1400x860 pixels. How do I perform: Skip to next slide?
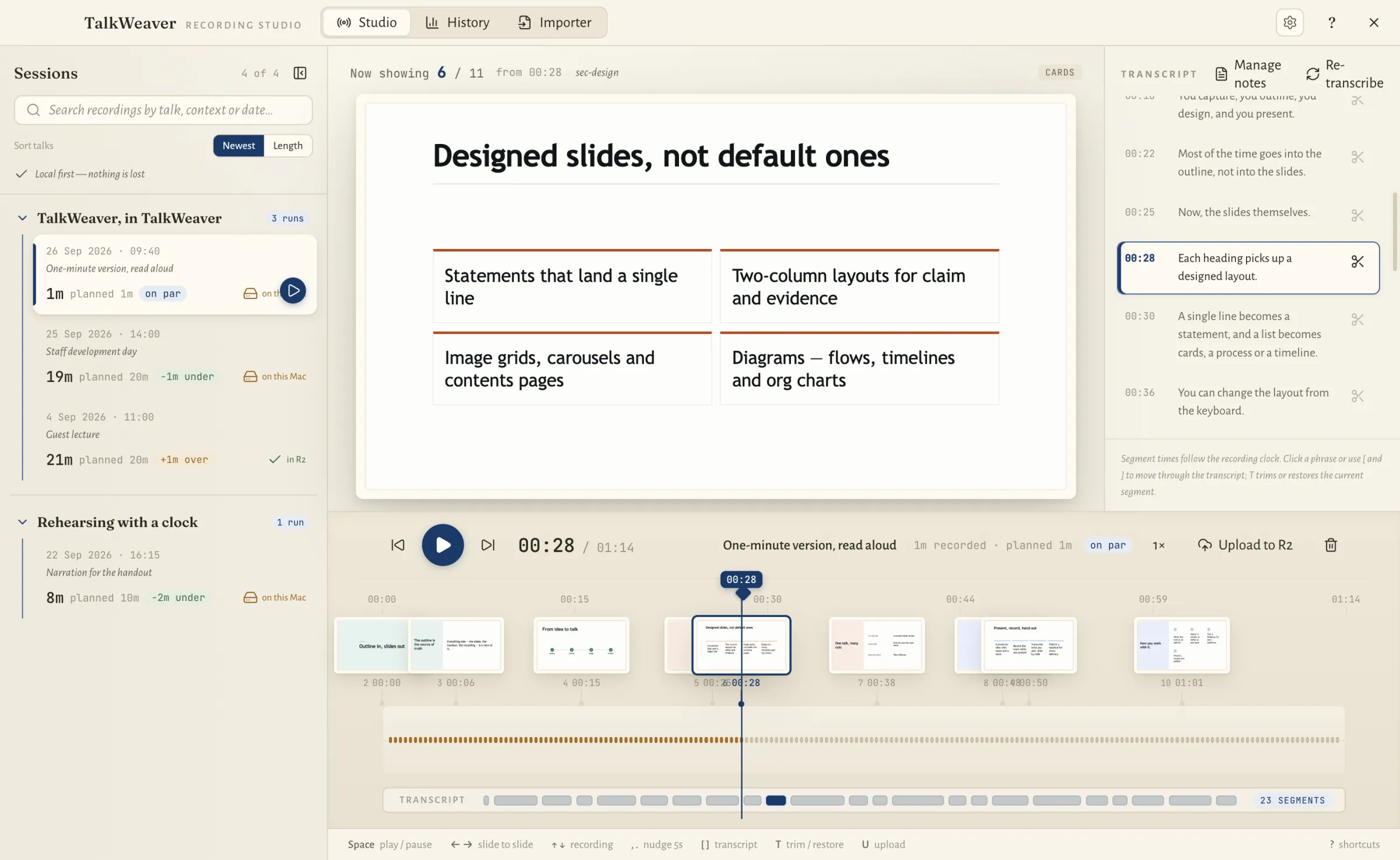click(x=488, y=545)
